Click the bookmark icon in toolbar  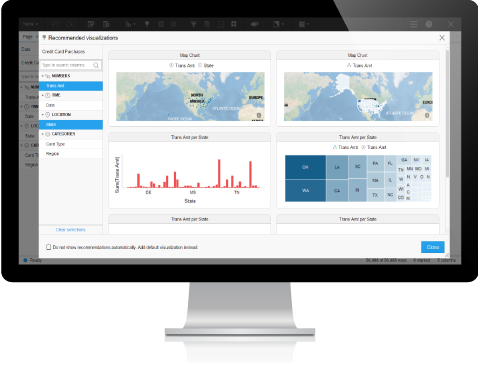click(234, 24)
